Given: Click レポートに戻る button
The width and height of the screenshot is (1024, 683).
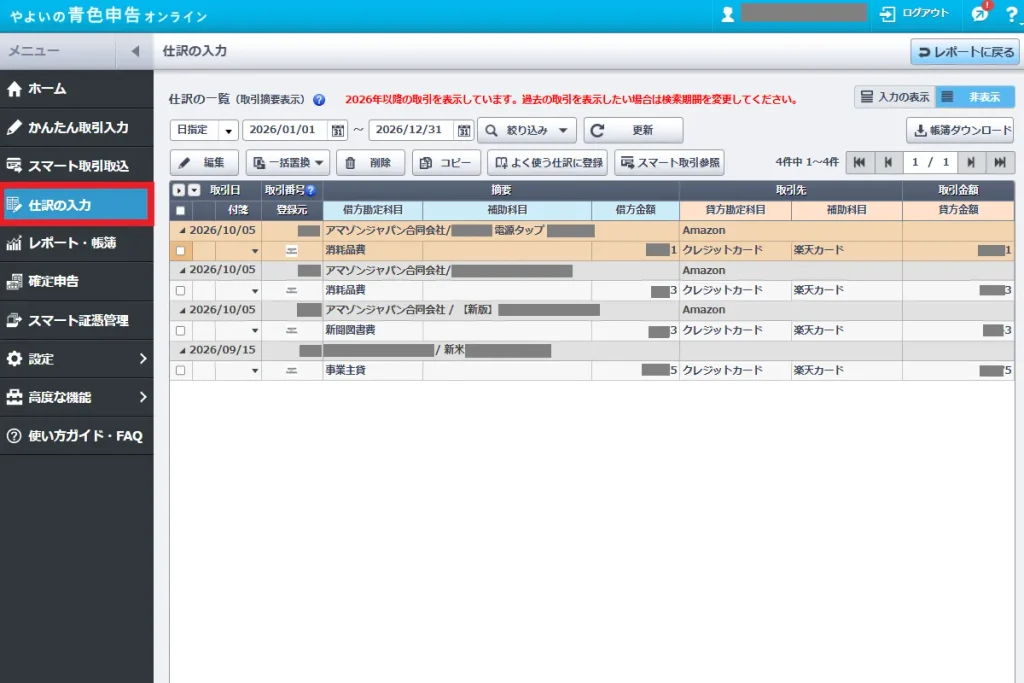Looking at the screenshot, I should [x=965, y=52].
